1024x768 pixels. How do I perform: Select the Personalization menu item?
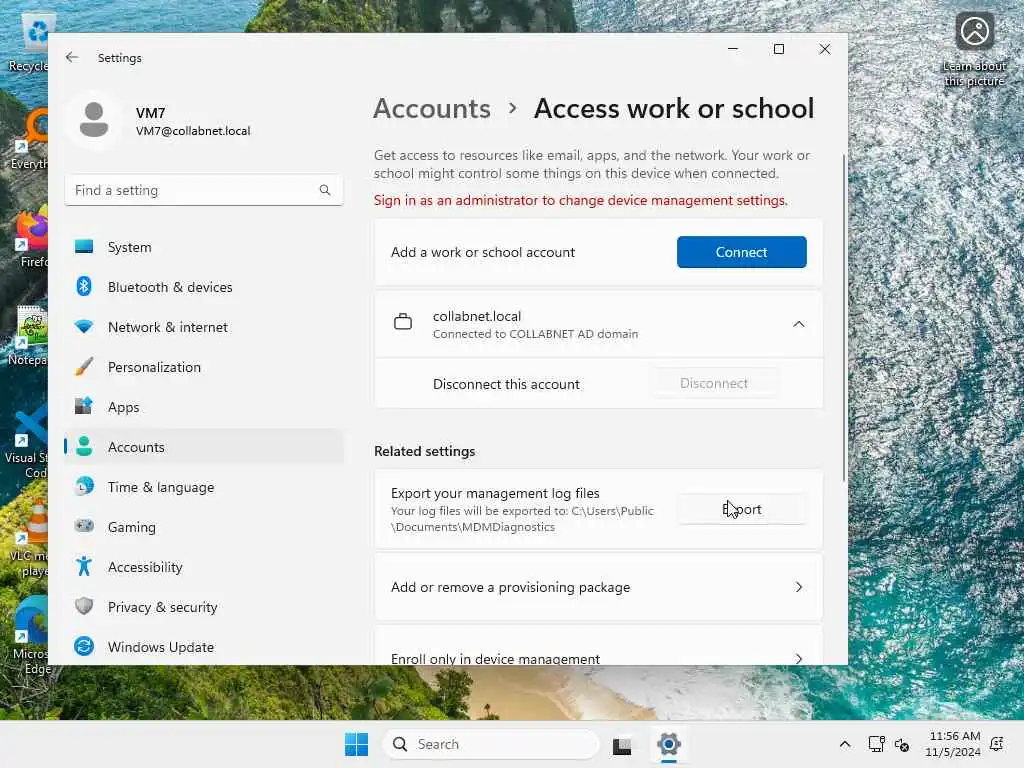[x=203, y=366]
